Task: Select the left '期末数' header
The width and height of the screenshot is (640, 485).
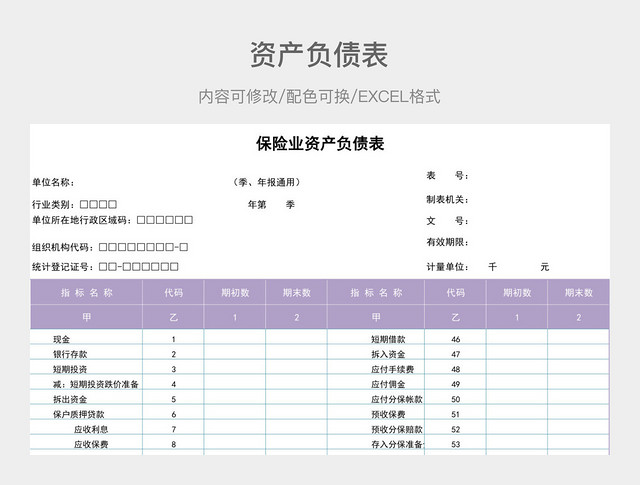Action: click(297, 292)
